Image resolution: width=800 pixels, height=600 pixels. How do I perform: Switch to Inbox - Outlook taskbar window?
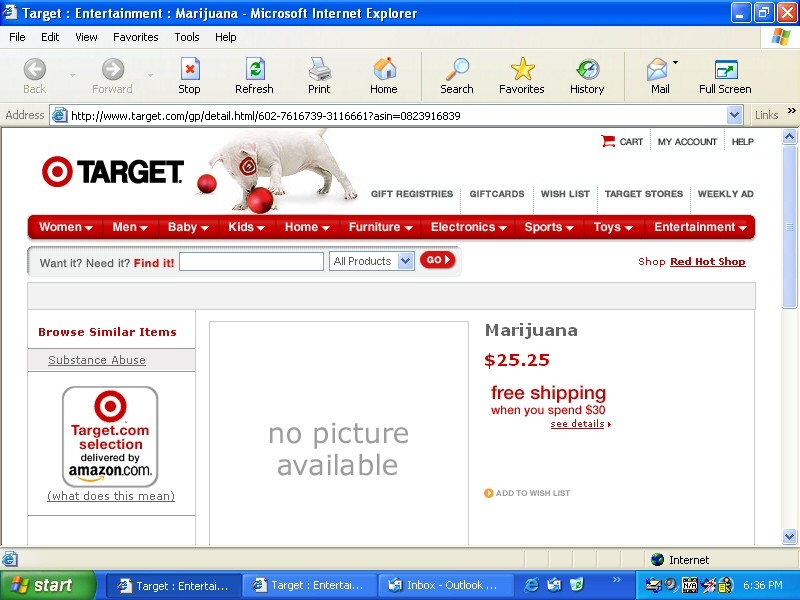444,585
